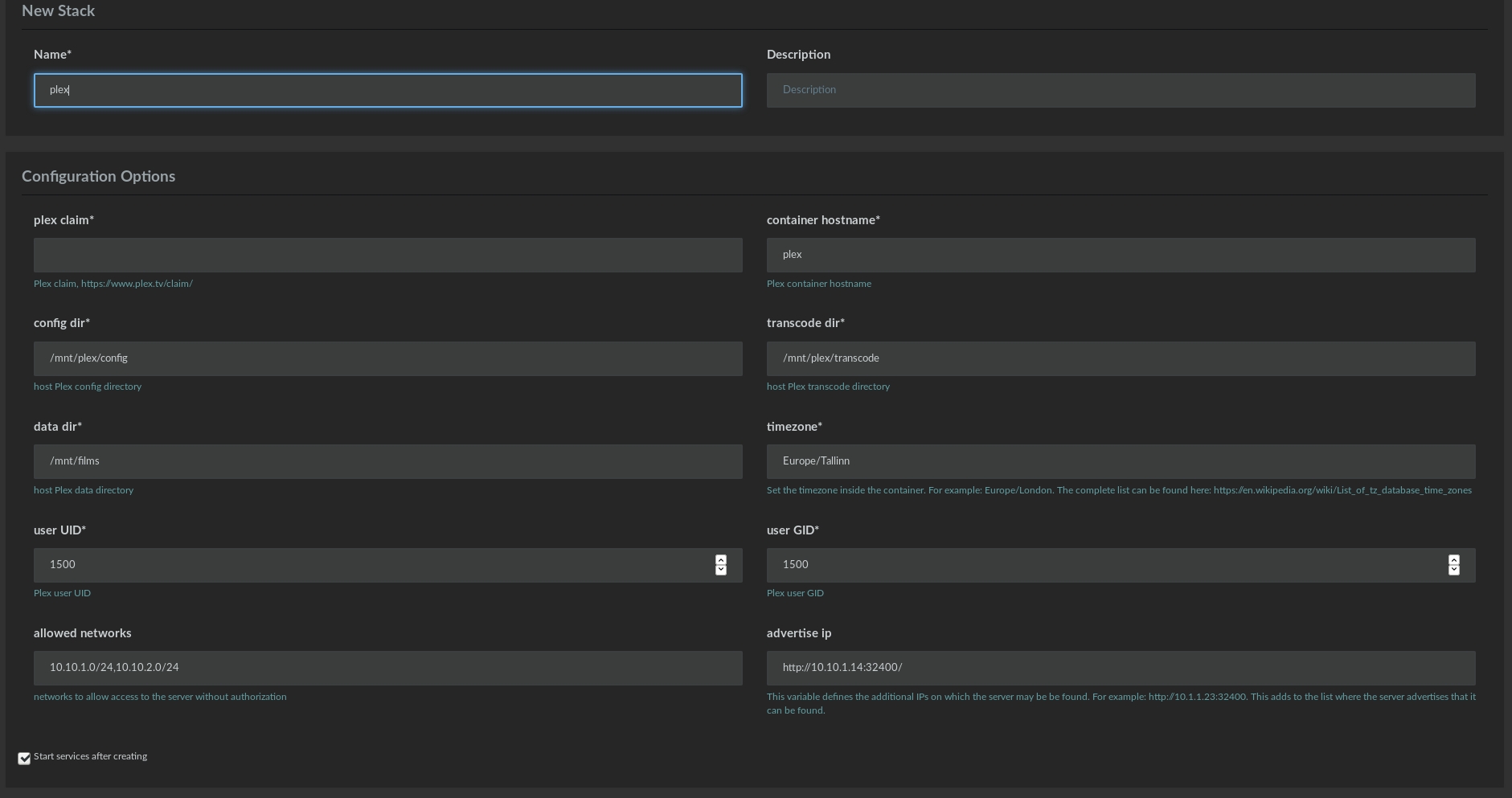Edit the config dir field

coord(387,358)
